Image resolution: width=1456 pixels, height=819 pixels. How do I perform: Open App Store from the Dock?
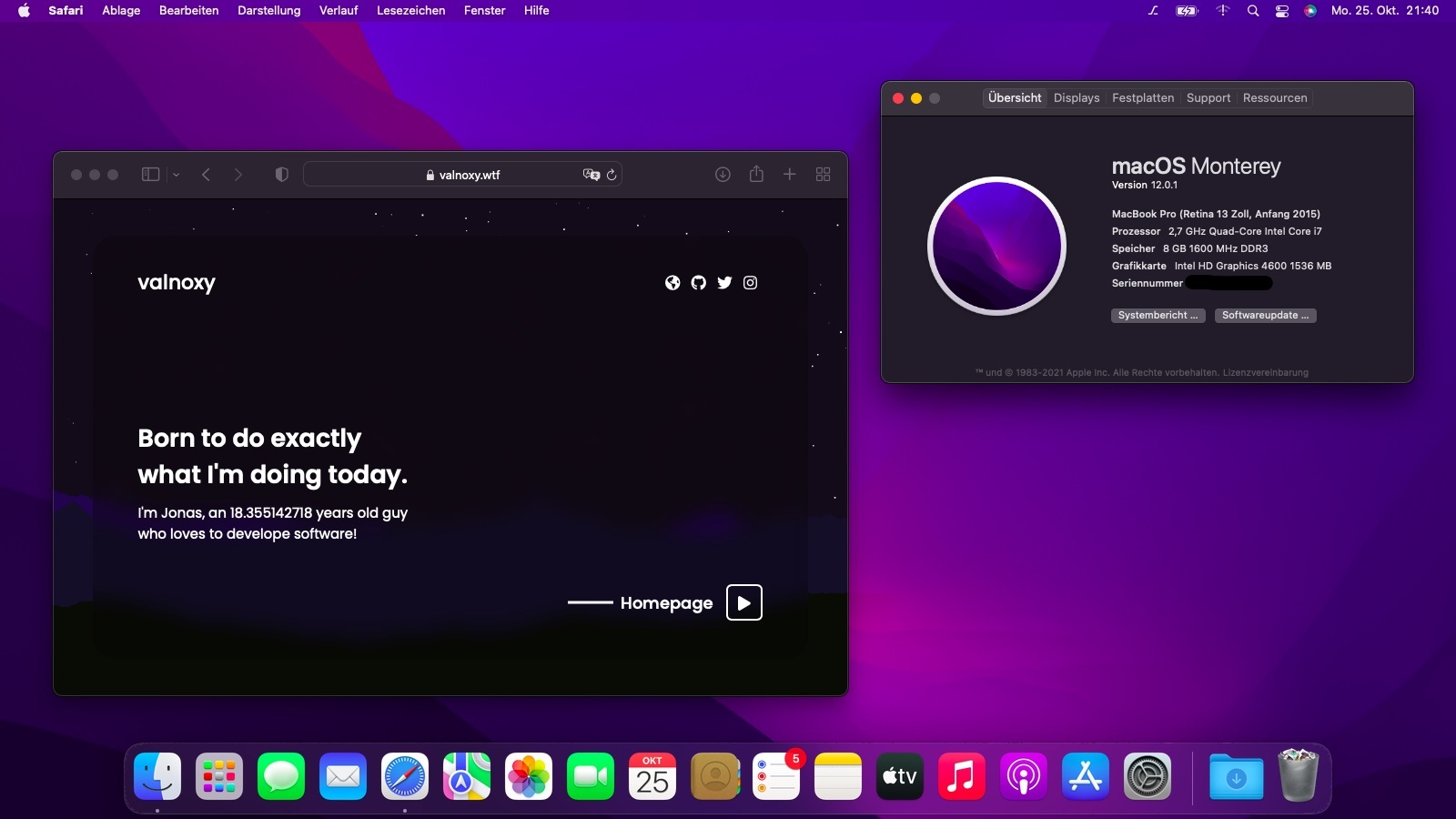[1086, 776]
